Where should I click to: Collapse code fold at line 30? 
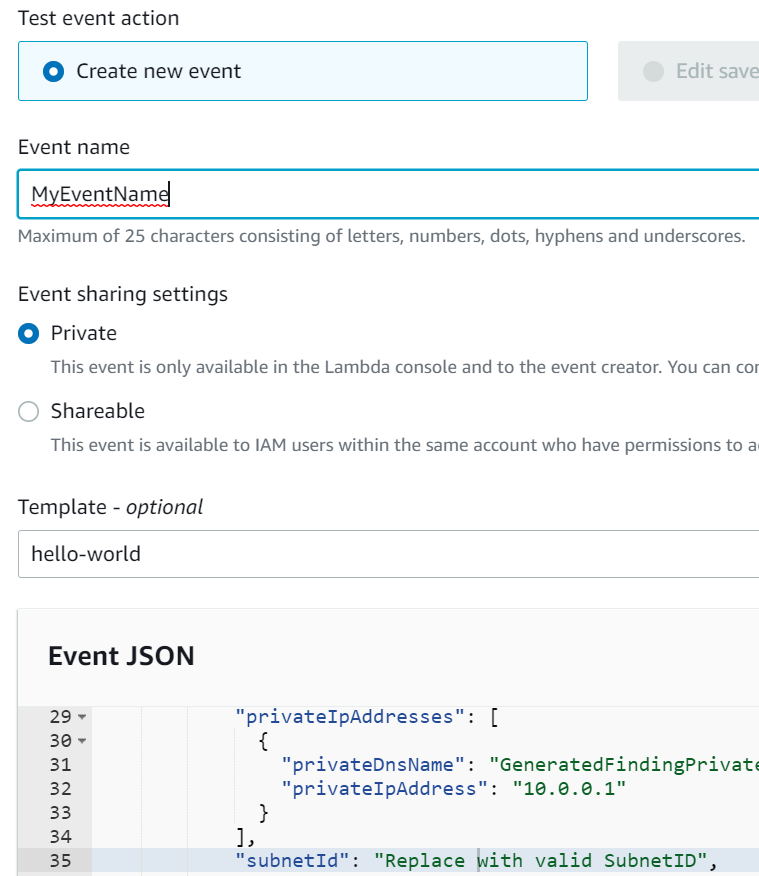pyautogui.click(x=82, y=741)
